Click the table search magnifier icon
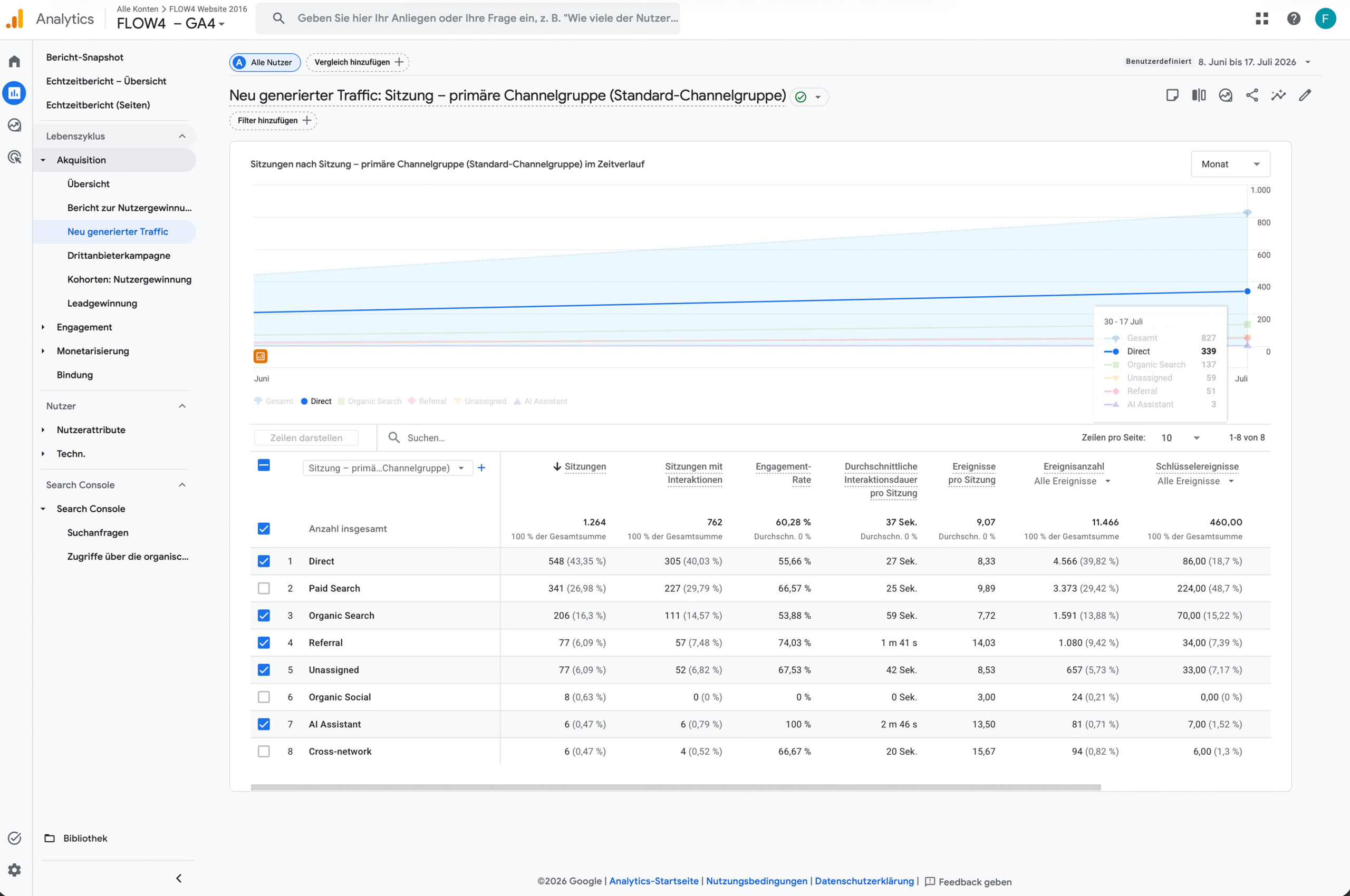Screen dimensions: 1350x896 (x=393, y=437)
